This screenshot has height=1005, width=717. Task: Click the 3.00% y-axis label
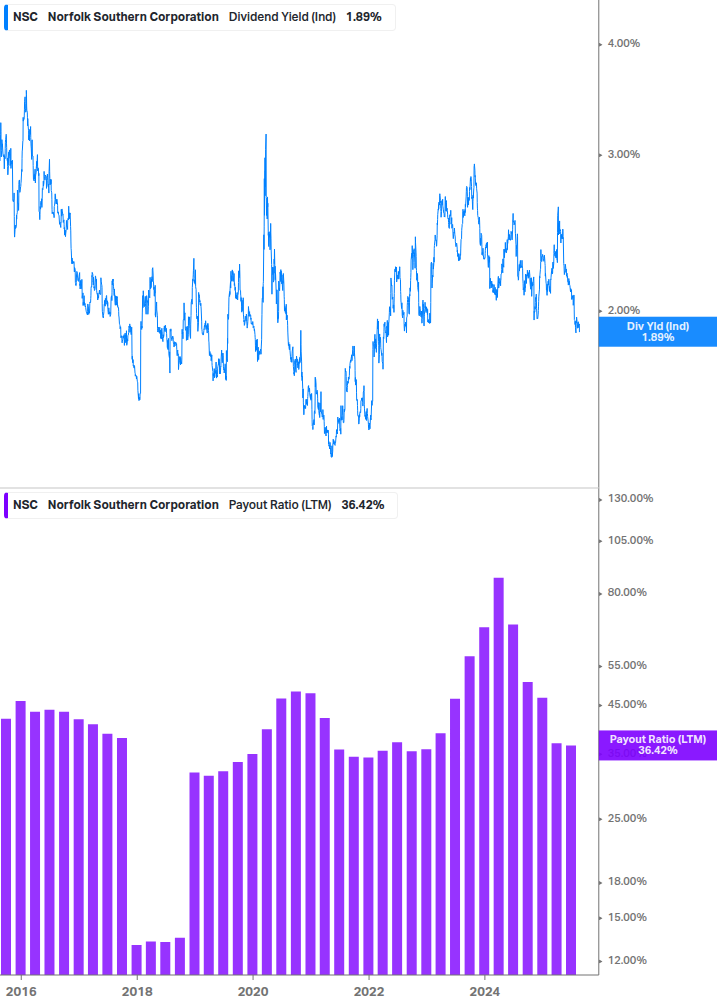click(x=623, y=154)
